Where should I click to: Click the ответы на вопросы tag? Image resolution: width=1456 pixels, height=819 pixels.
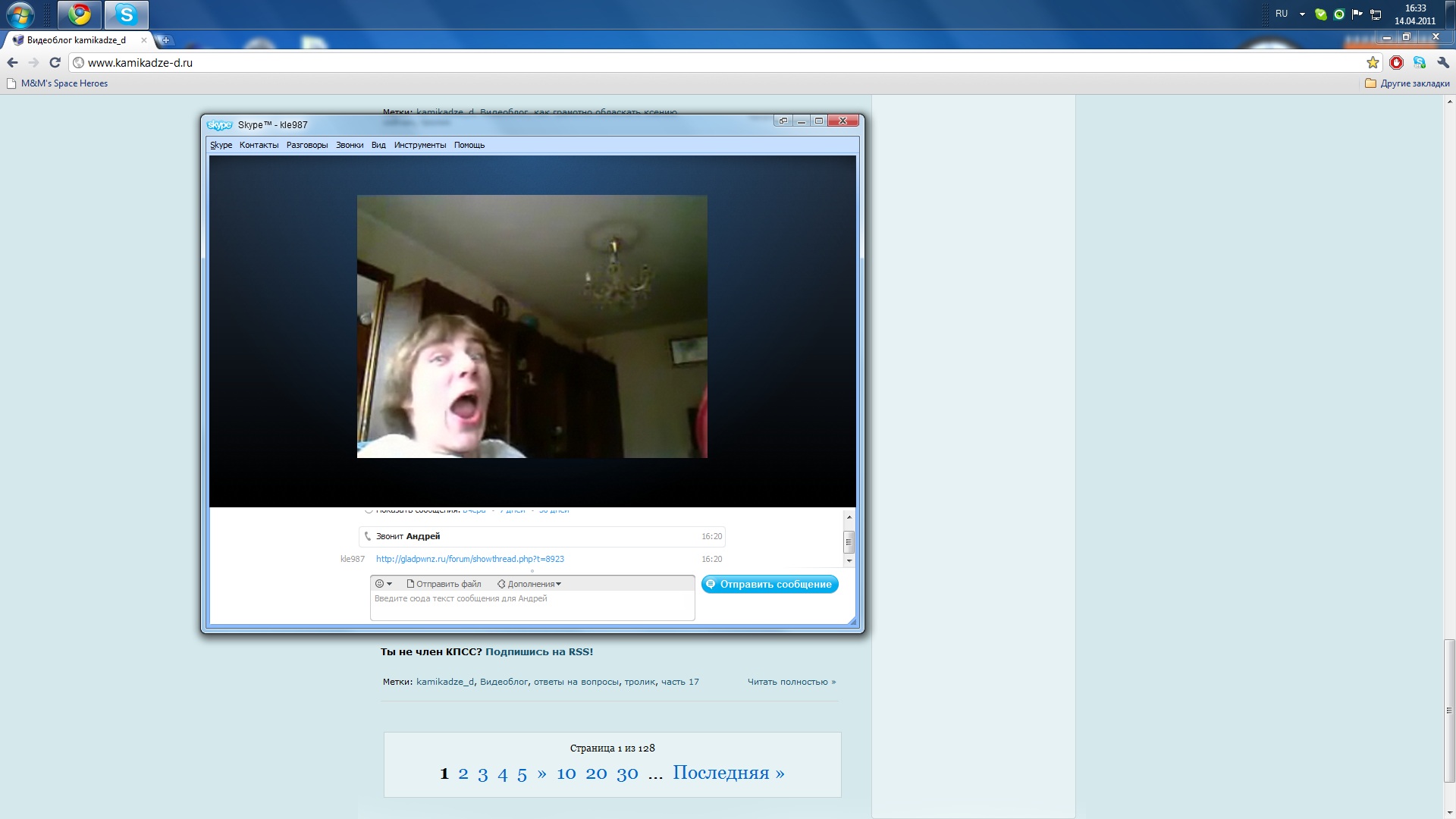pyautogui.click(x=576, y=682)
